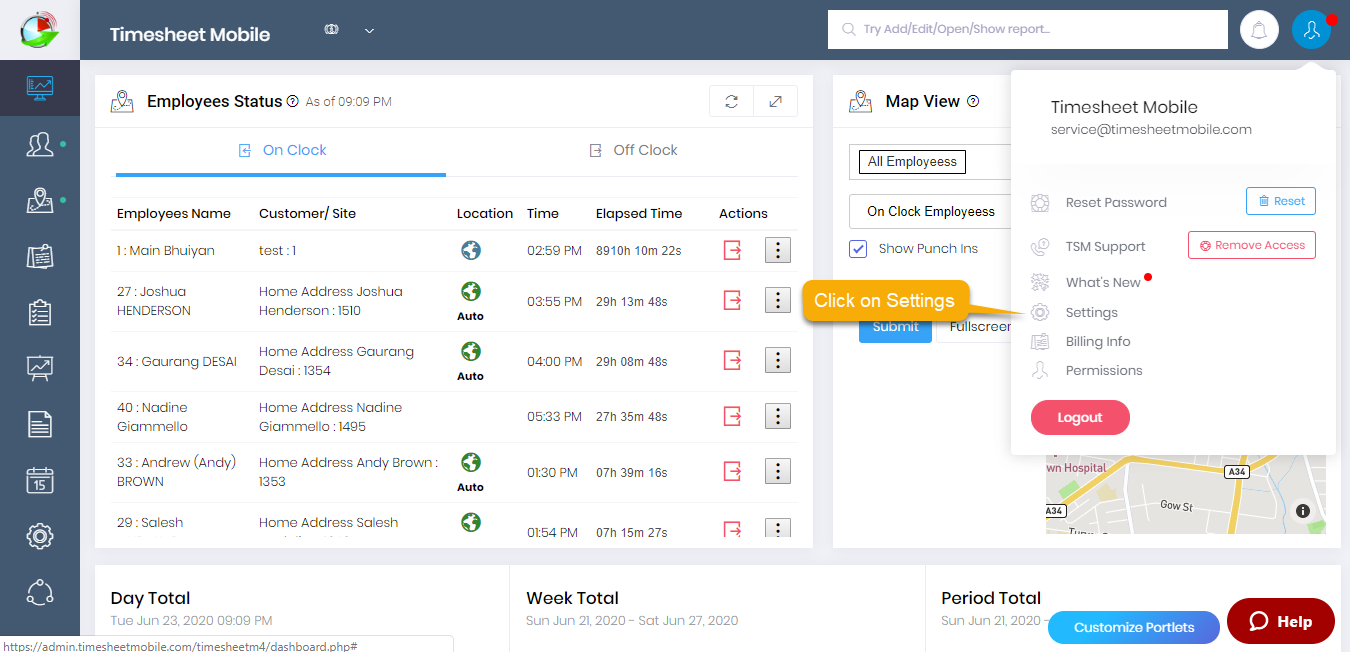Open the three-dot actions menu for Gaurang Desai

[x=778, y=360]
